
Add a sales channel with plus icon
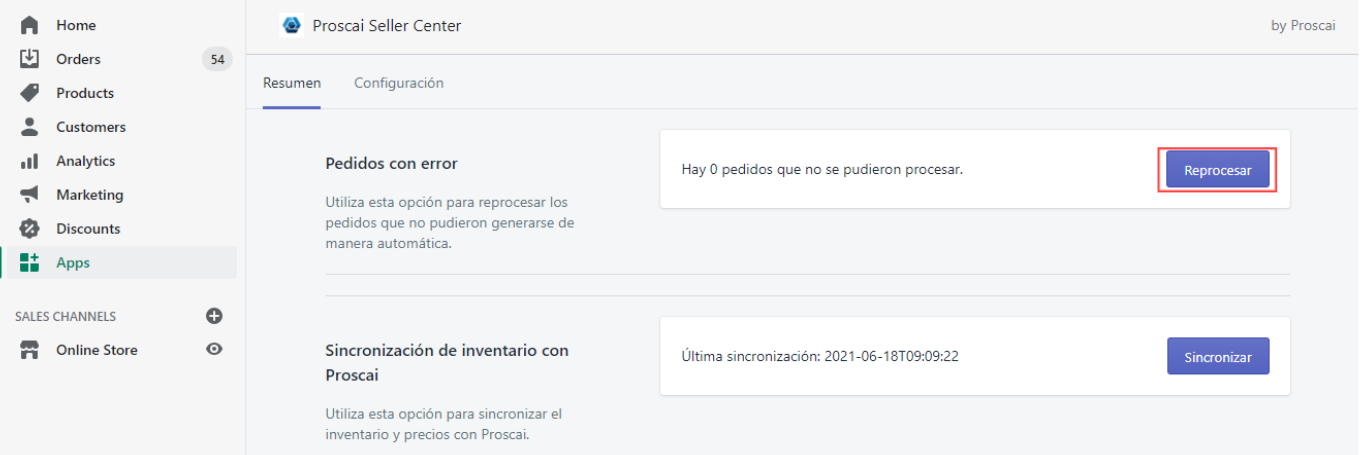point(214,316)
